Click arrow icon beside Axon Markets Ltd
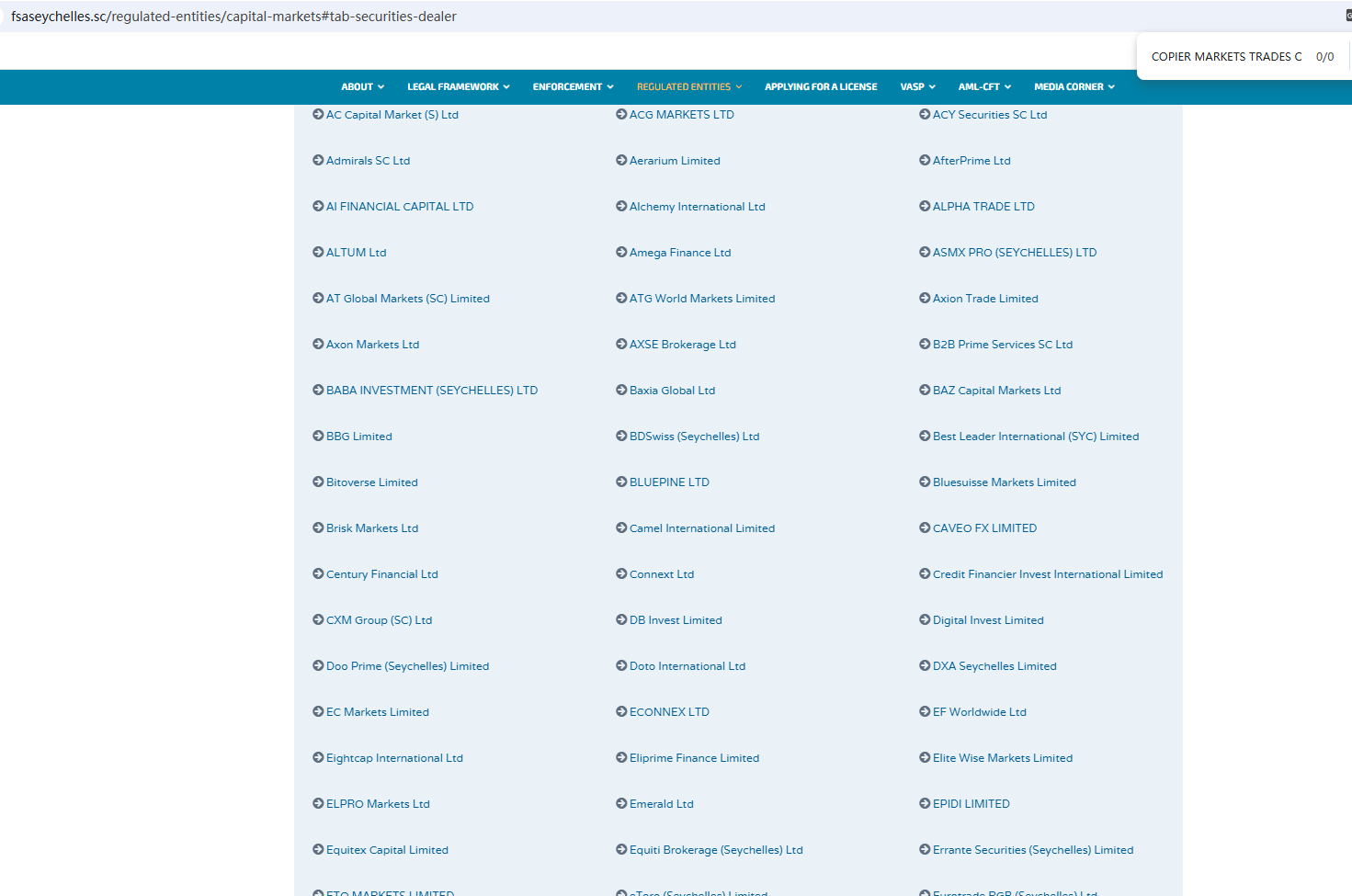Viewport: 1352px width, 896px height. click(318, 345)
